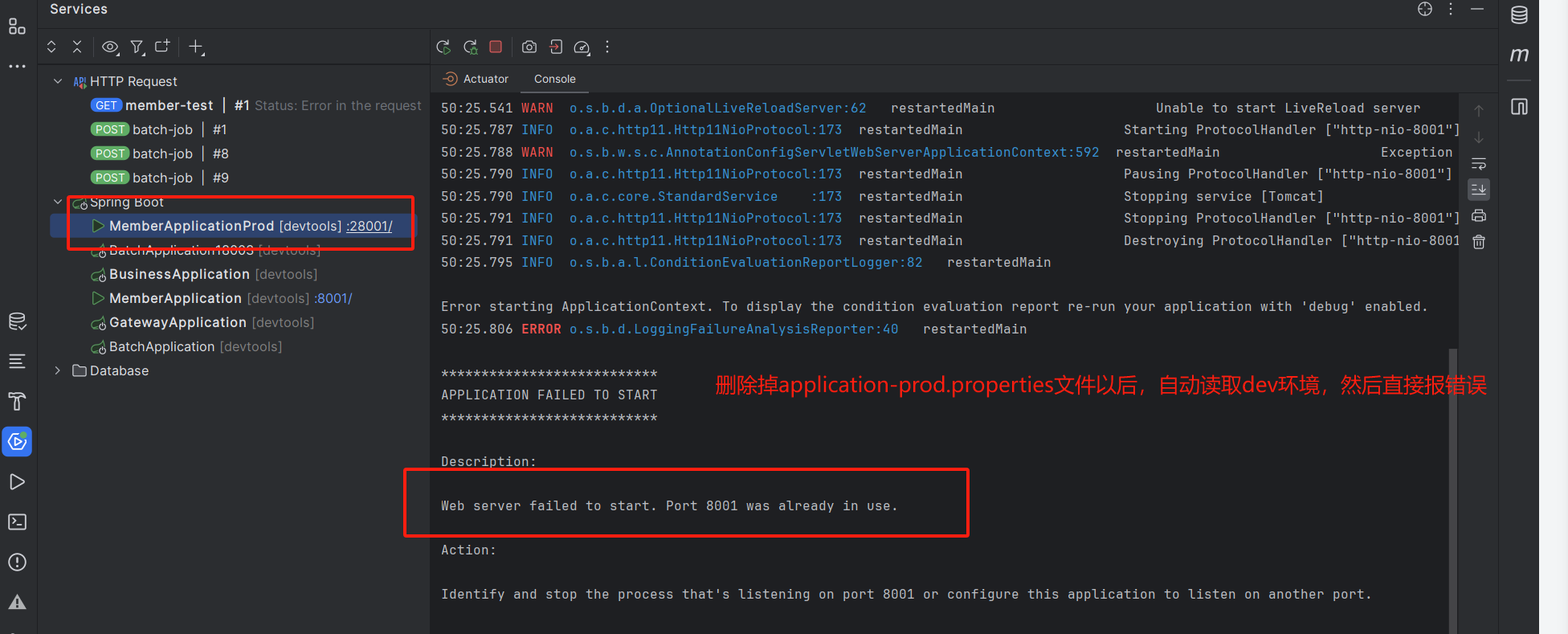Viewport: 1568px width, 634px height.
Task: Switch to the Console tab
Action: pyautogui.click(x=554, y=79)
